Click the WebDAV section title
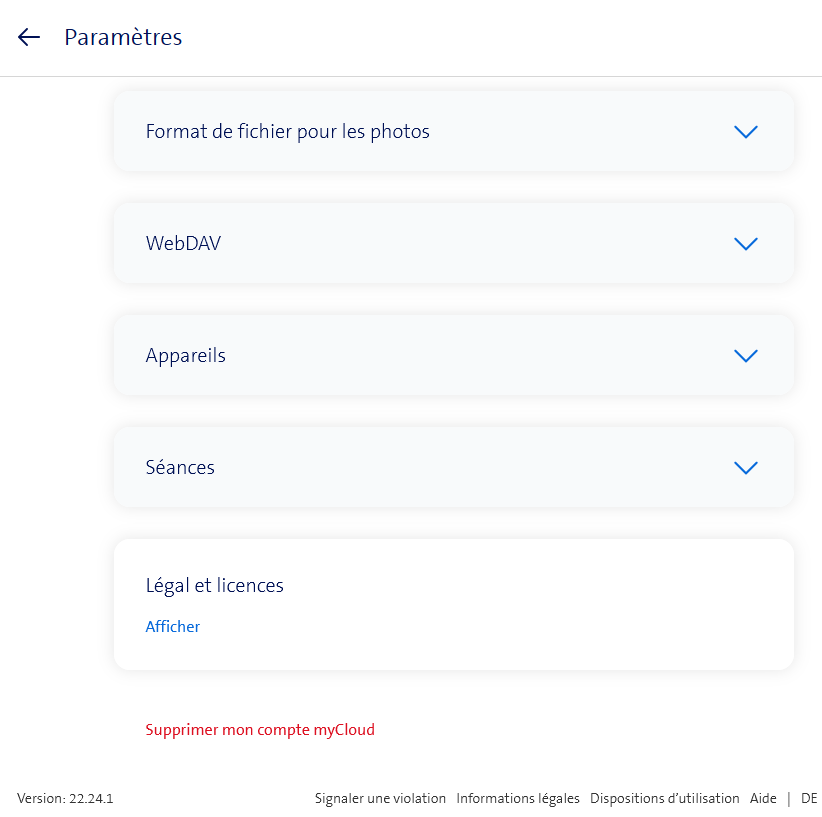Image resolution: width=822 pixels, height=817 pixels. [x=183, y=244]
